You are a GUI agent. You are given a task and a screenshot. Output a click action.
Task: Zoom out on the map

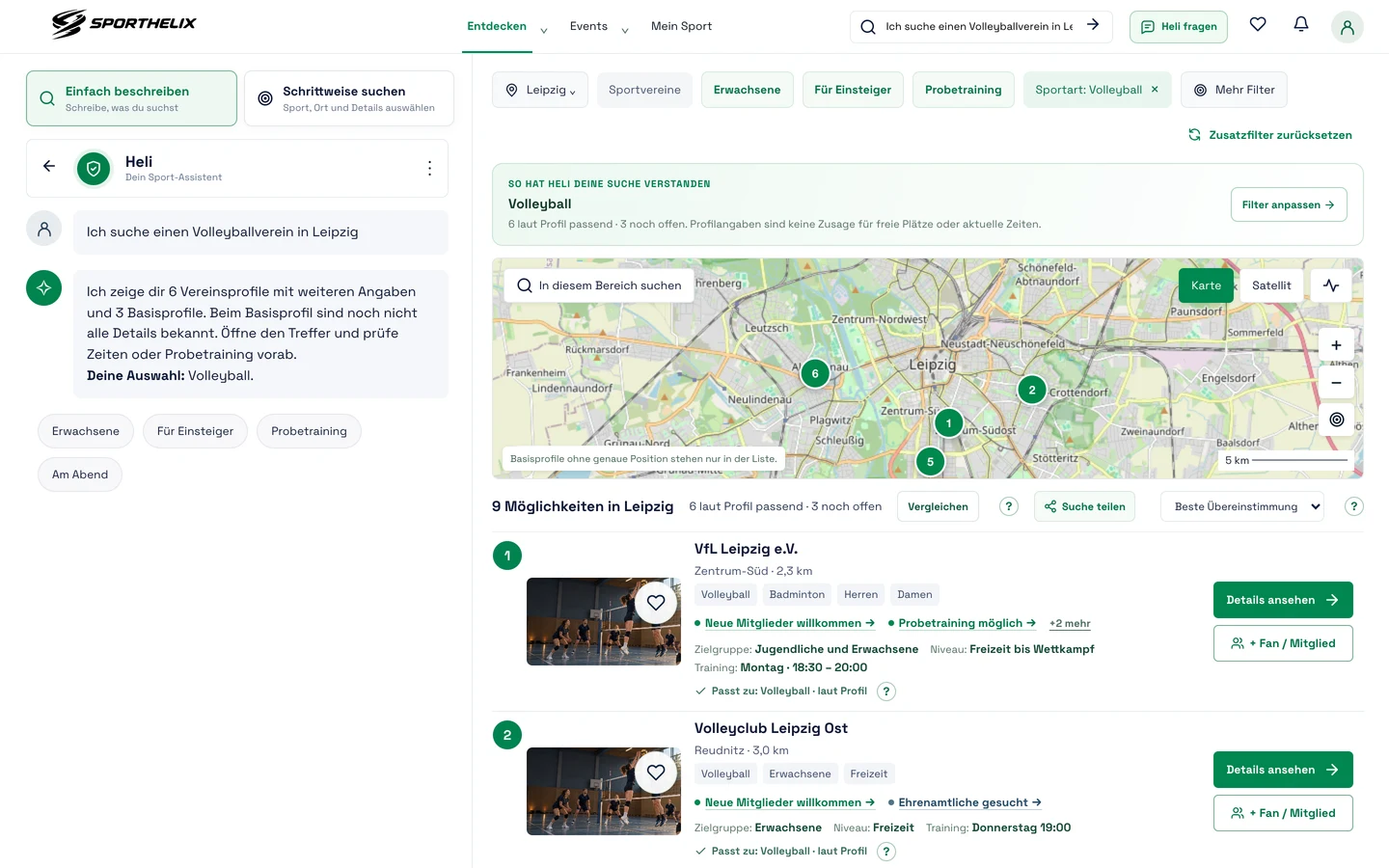click(1336, 383)
